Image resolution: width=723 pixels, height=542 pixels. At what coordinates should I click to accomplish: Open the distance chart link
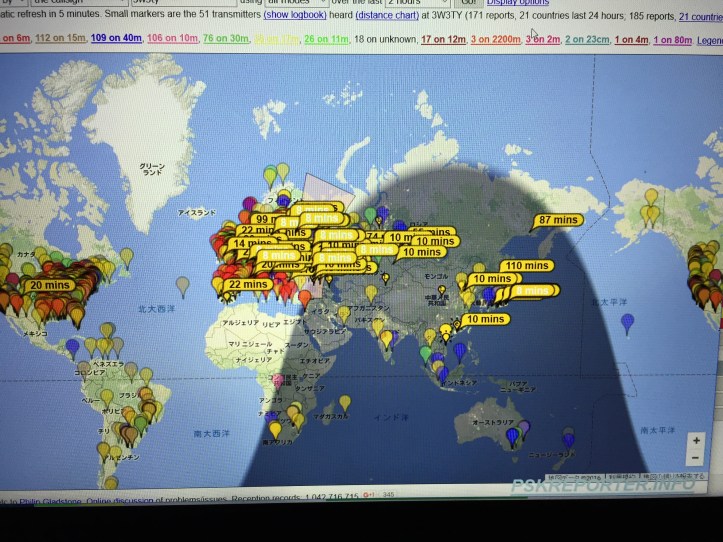388,17
